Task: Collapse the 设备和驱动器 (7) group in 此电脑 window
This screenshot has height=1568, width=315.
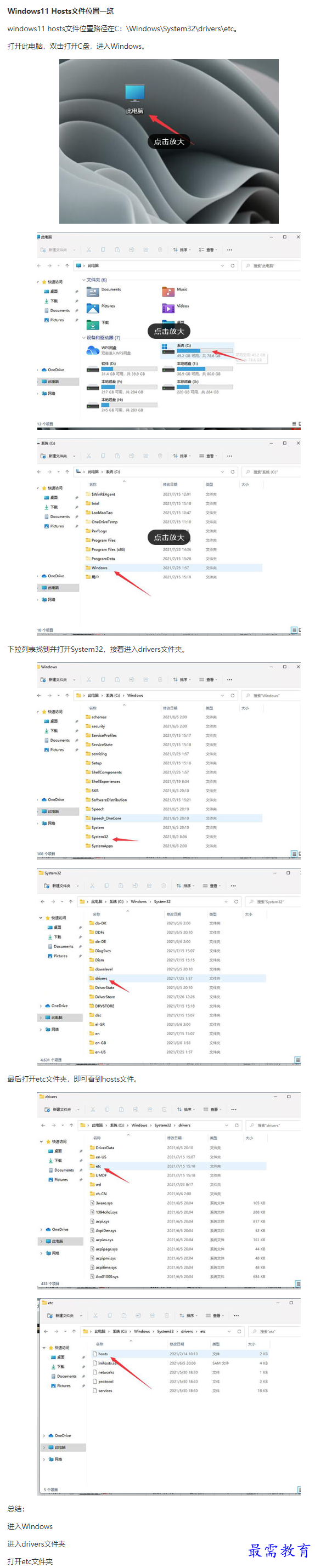Action: tap(84, 338)
